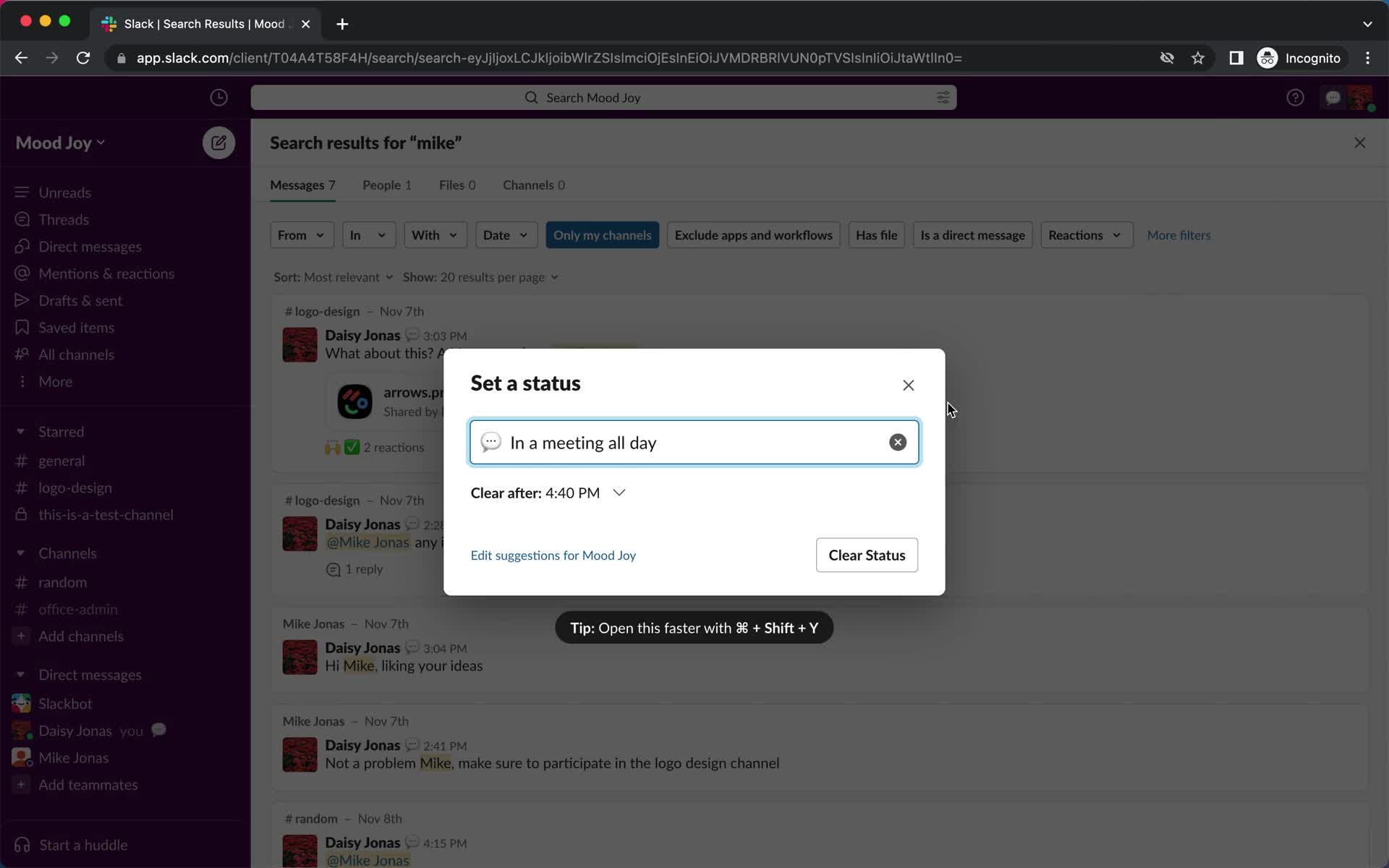Click the mentions and reactions icon
This screenshot has width=1389, height=868.
(22, 272)
